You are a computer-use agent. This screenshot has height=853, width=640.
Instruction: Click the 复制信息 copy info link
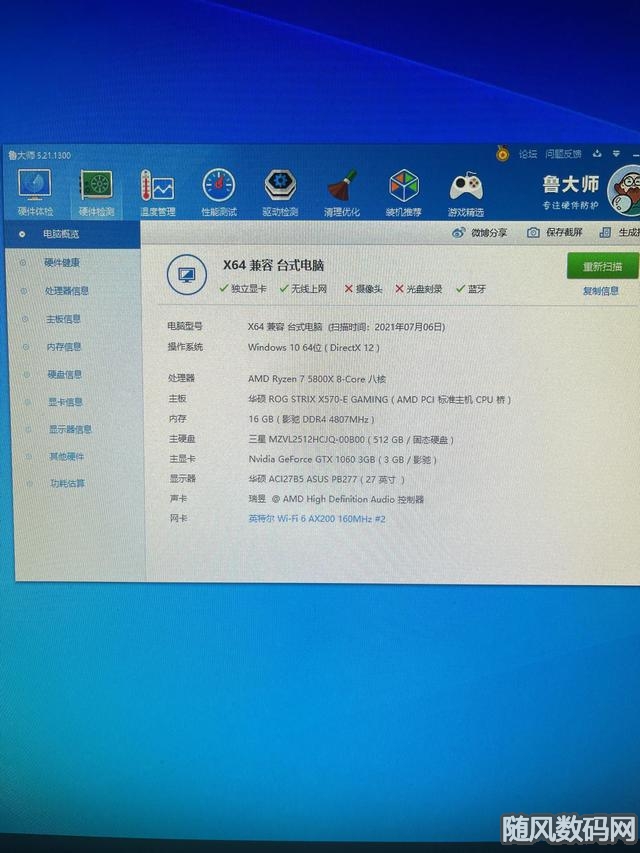[x=601, y=290]
